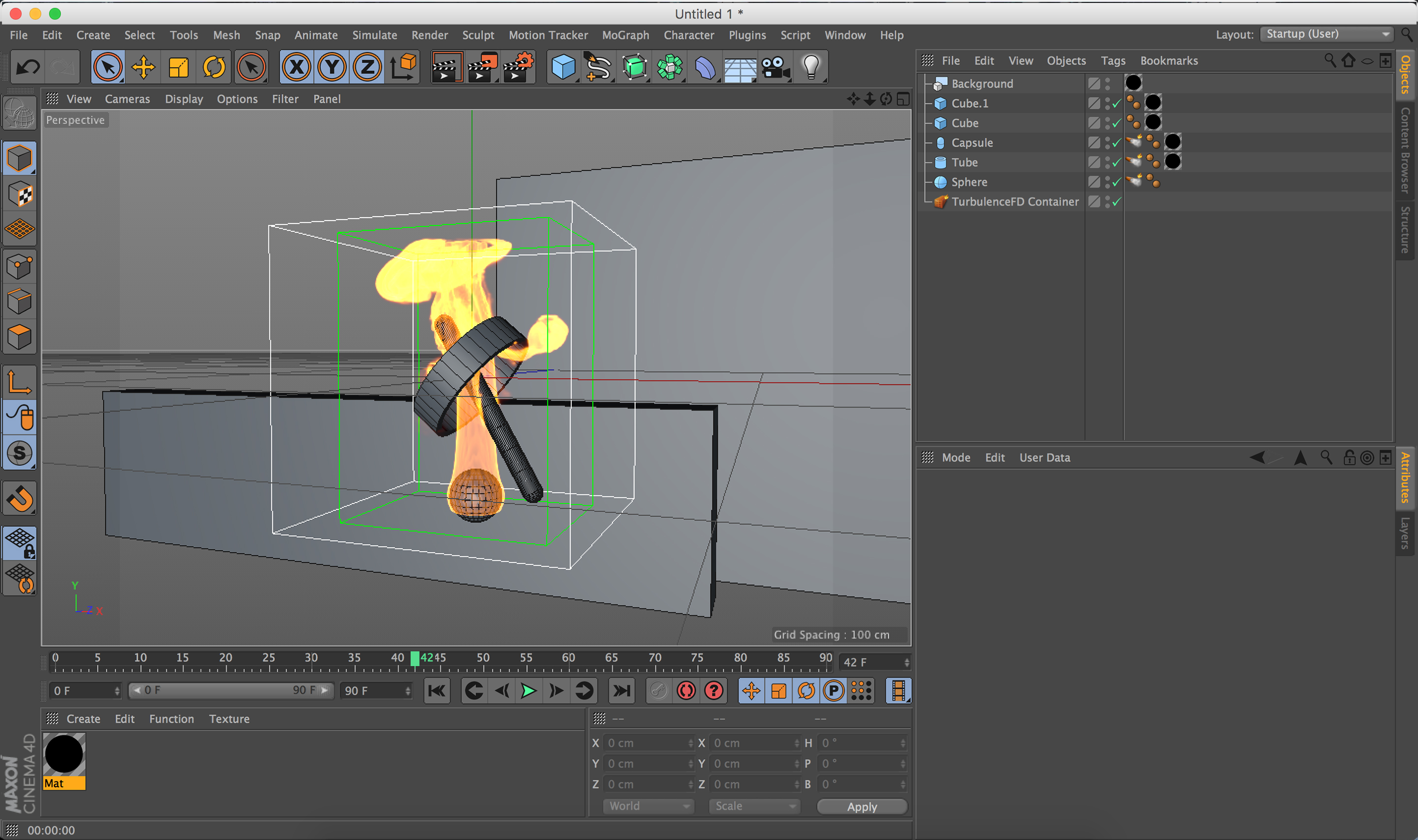Switch to the Content Browser tab
Viewport: 1418px width, 840px height.
(x=1405, y=150)
